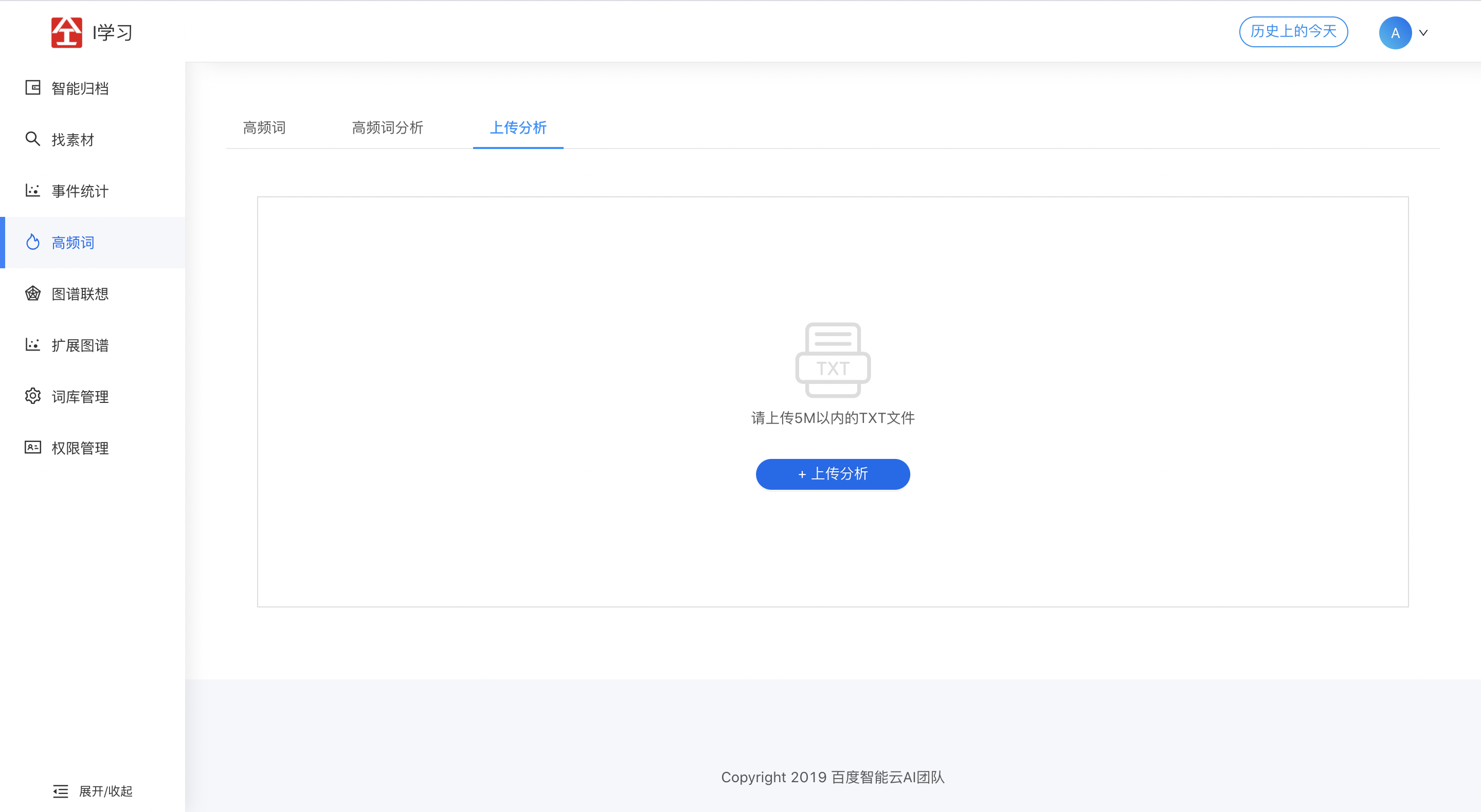Switch to the 高频词分析 tab
The width and height of the screenshot is (1481, 812).
(x=388, y=127)
